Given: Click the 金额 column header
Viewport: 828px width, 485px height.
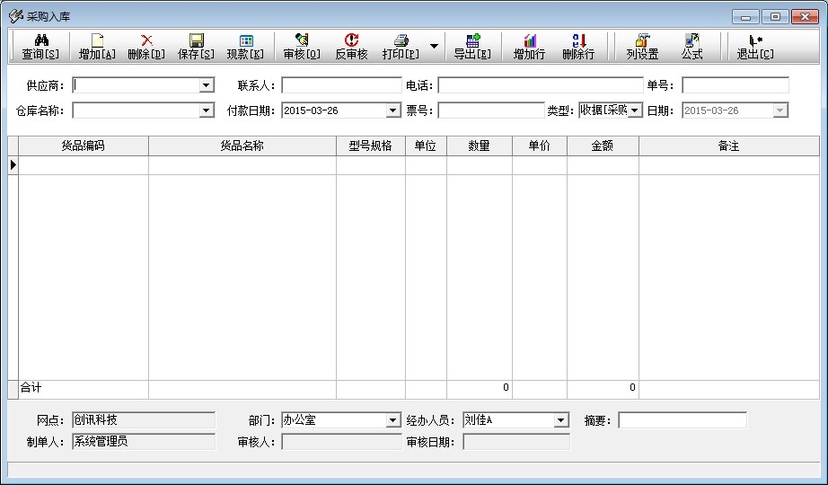Looking at the screenshot, I should pos(603,146).
